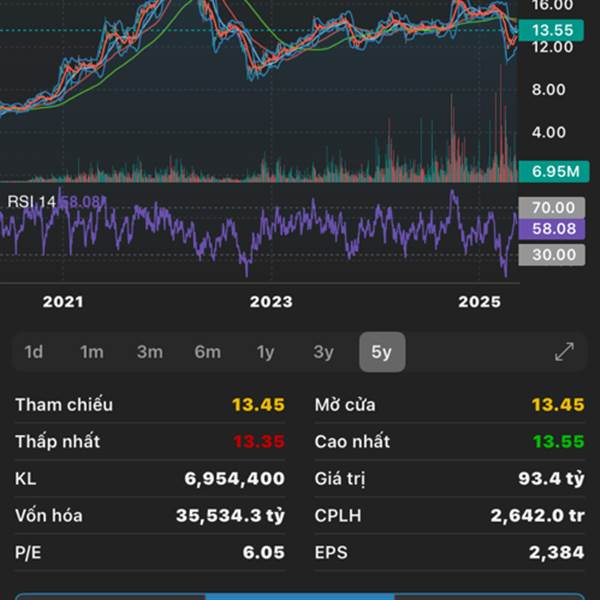
Task: Click the 13.55 current price tag
Action: tap(551, 30)
